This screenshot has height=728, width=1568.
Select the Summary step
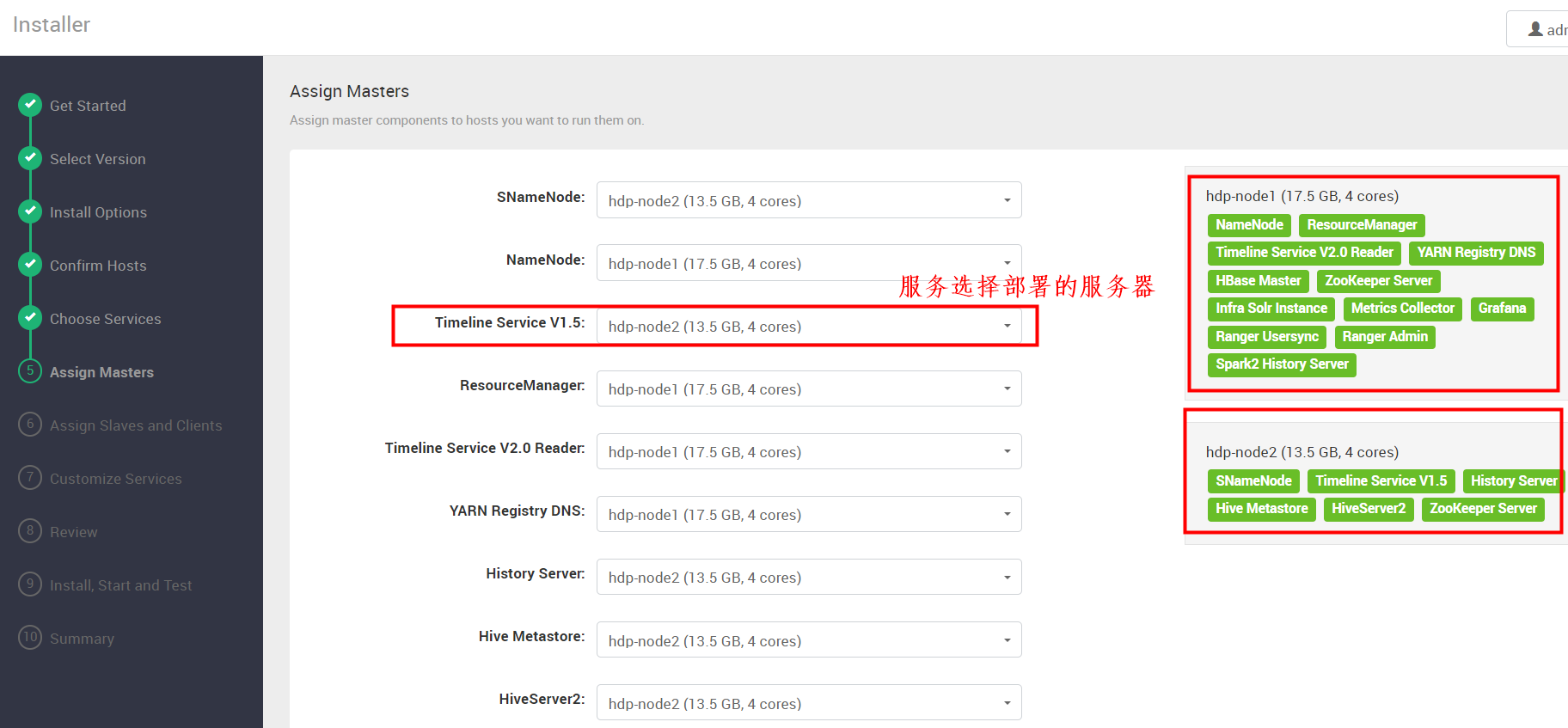(x=82, y=639)
